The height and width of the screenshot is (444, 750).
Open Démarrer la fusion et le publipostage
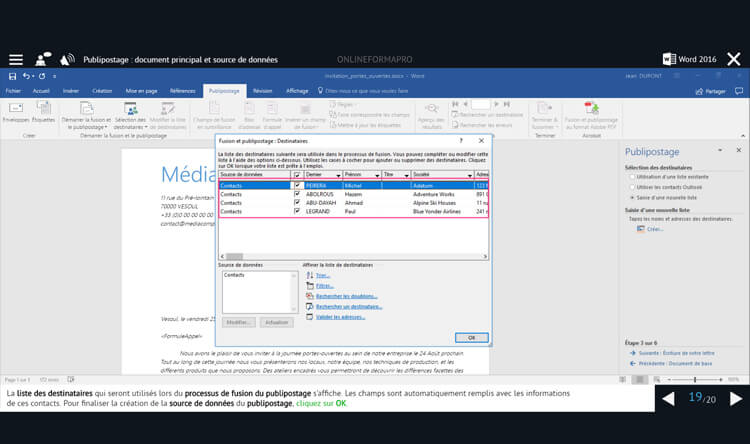pos(86,116)
